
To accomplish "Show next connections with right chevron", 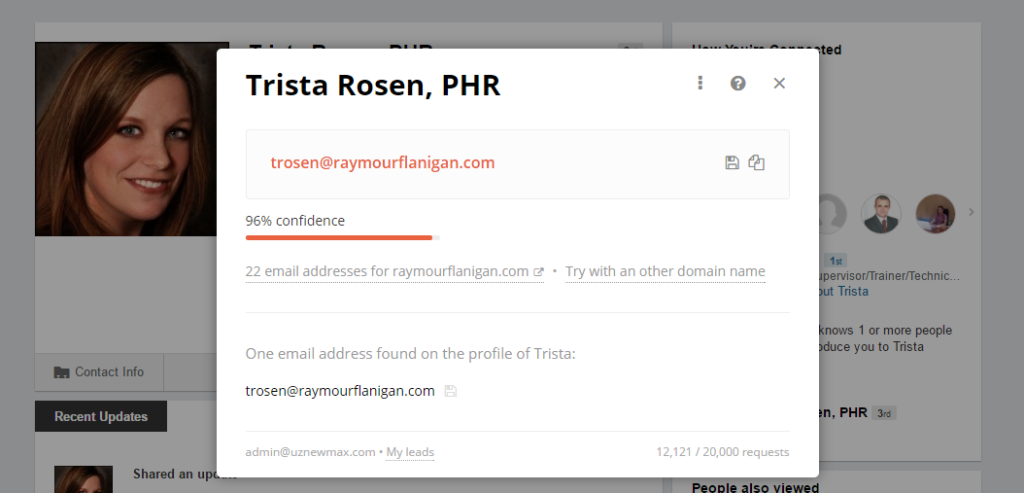I will pyautogui.click(x=972, y=212).
